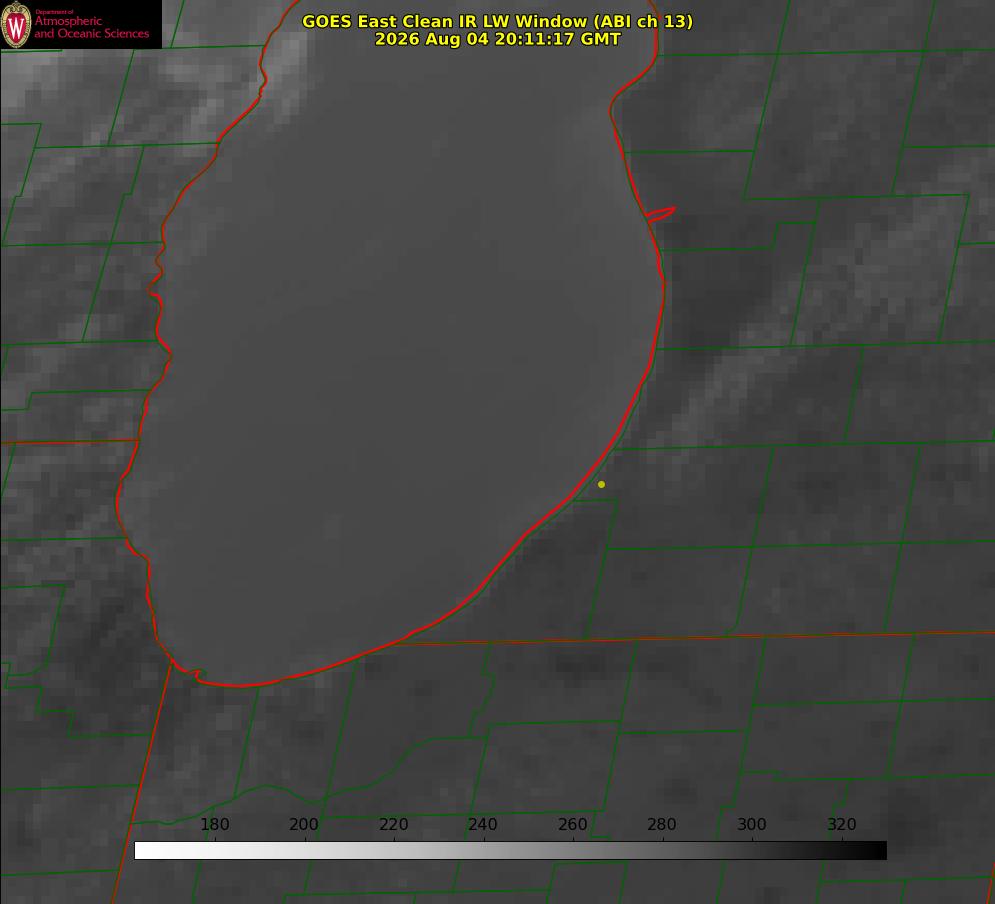
Task: Click the 180 label on the colorbar
Action: (214, 824)
